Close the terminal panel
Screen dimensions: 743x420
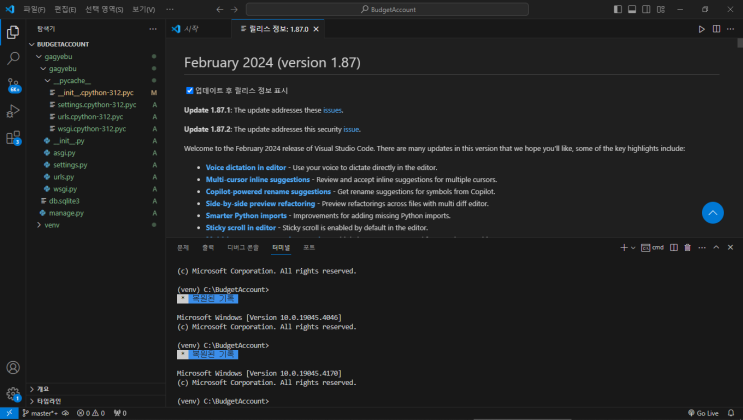click(x=730, y=247)
